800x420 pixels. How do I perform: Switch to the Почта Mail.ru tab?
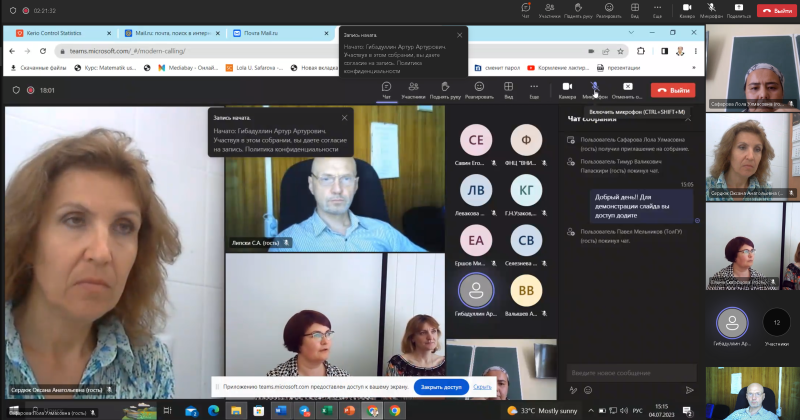coord(281,33)
